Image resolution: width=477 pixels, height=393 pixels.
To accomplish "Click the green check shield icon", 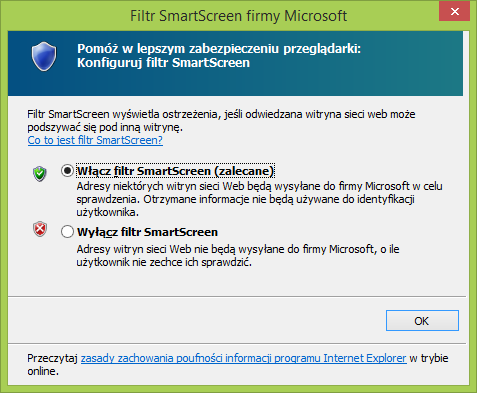I will point(40,173).
